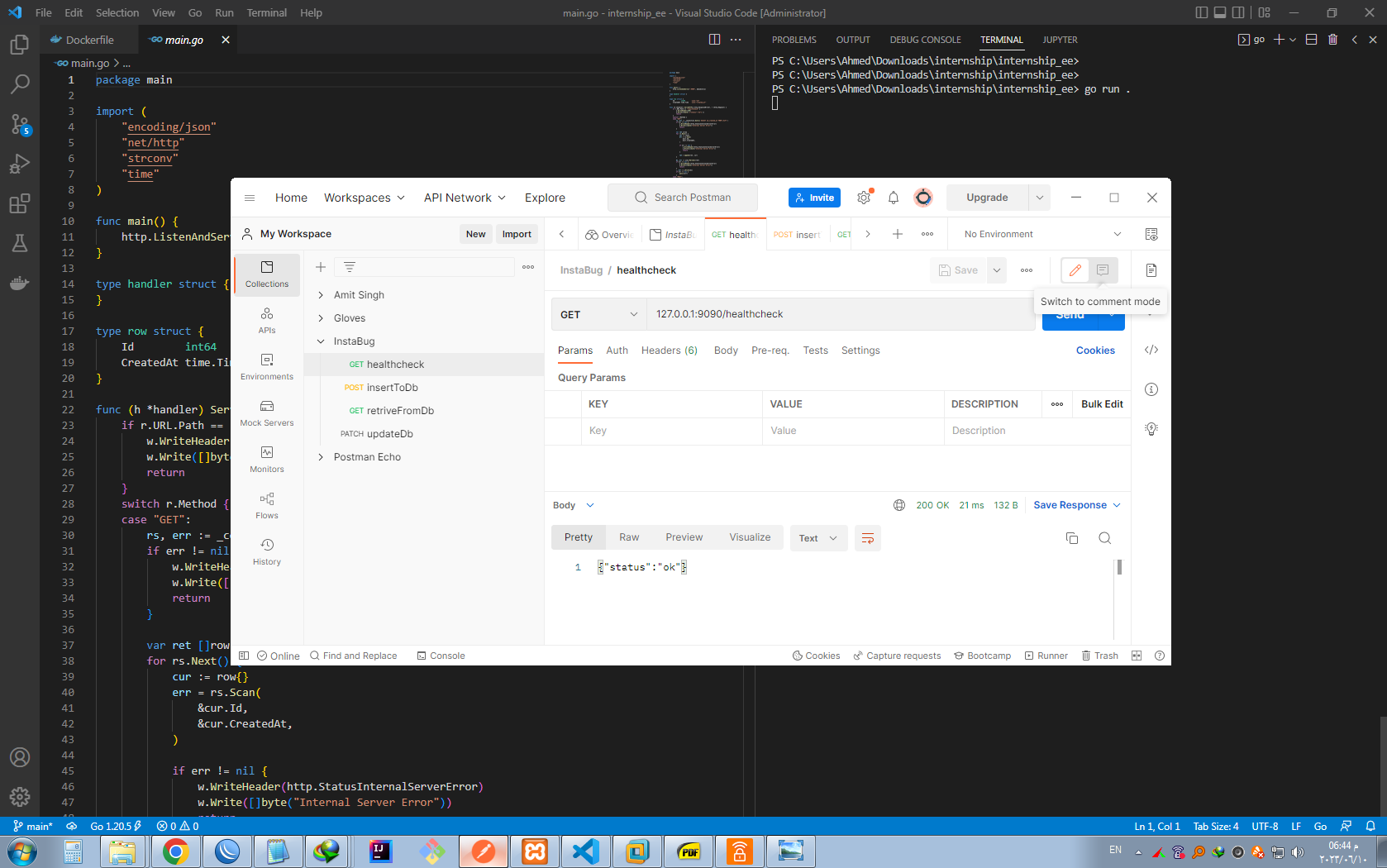The image size is (1387, 868).
Task: Open the code snippet icon
Action: 1151,350
